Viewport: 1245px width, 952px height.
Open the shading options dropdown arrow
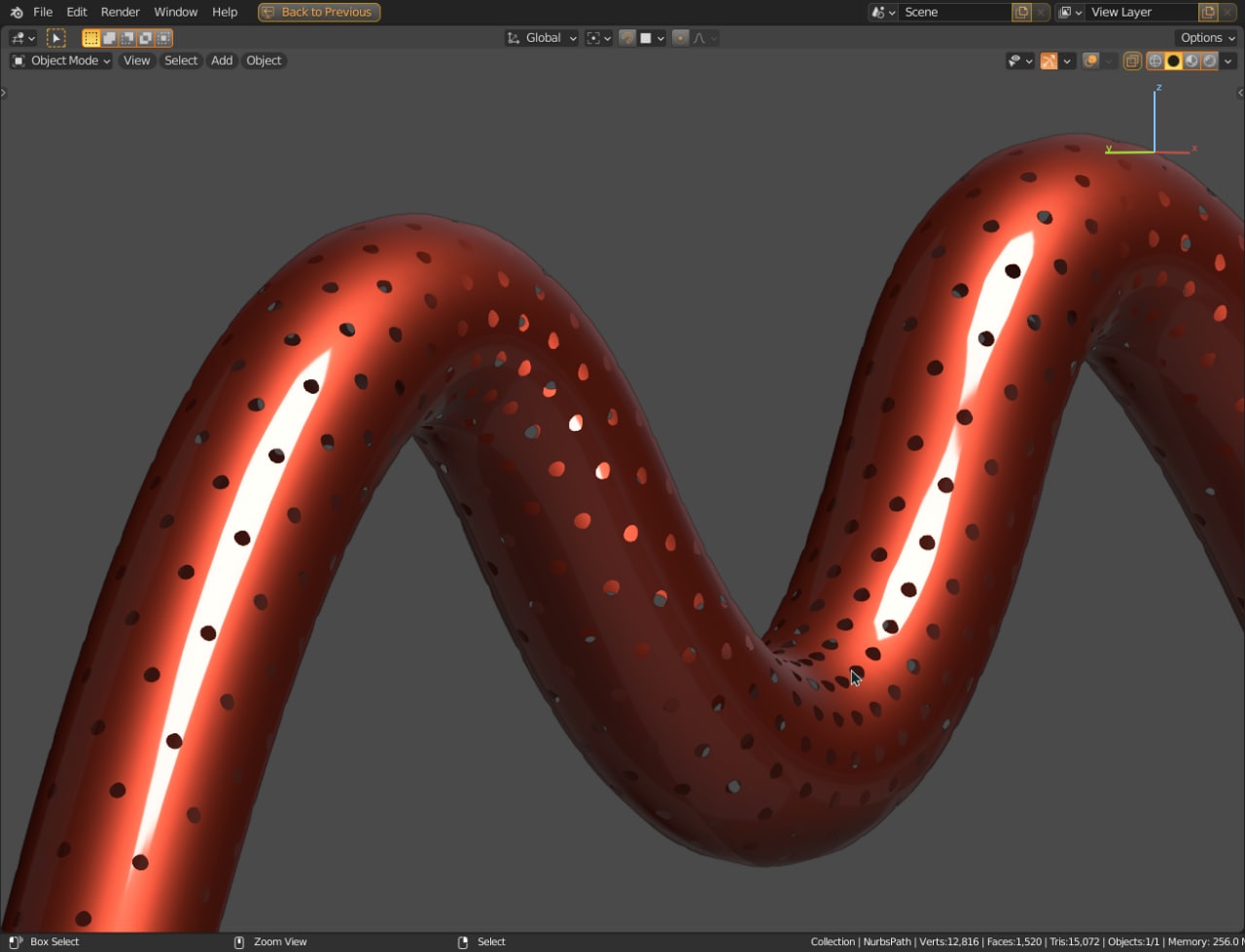(x=1227, y=60)
